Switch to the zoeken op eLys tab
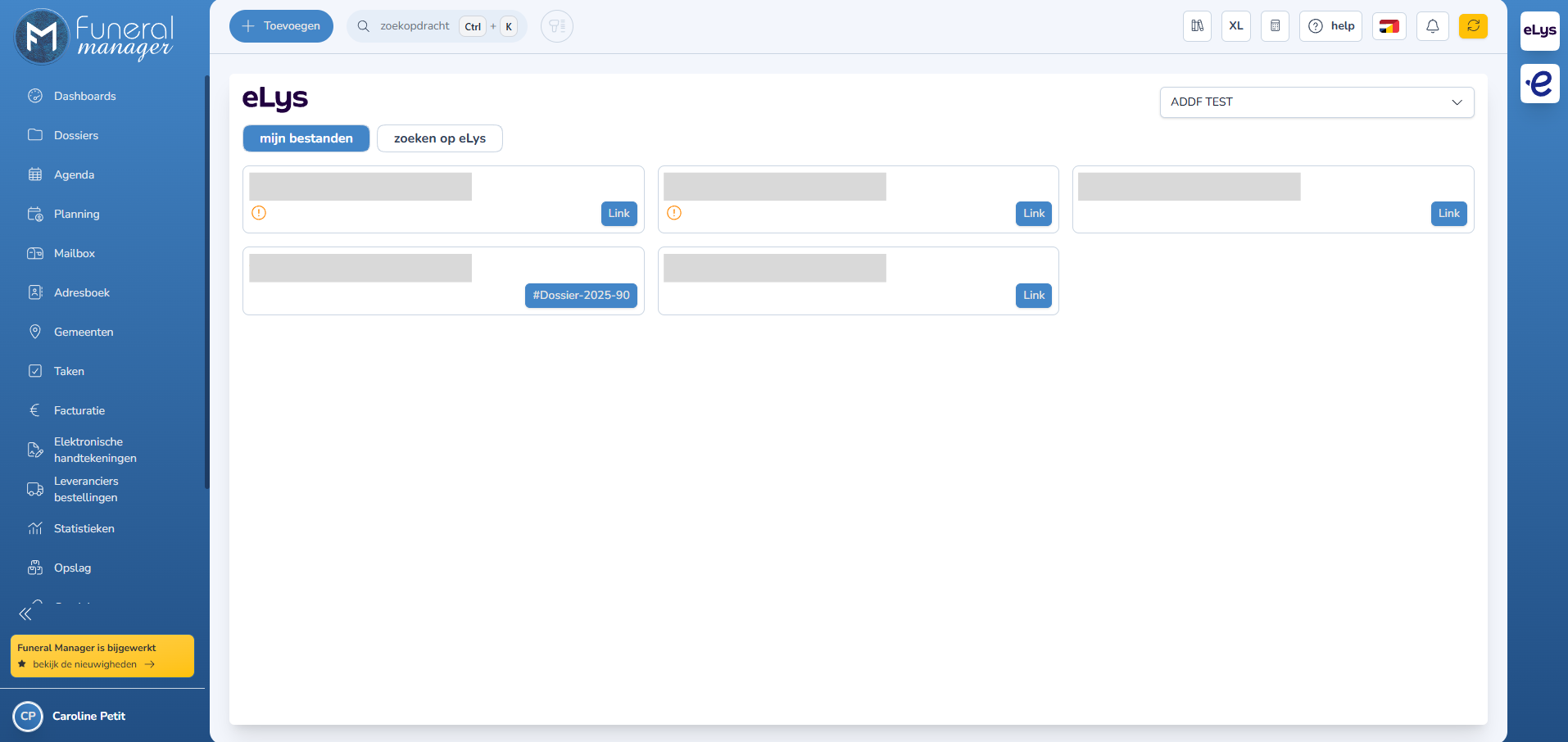1568x742 pixels. click(440, 138)
